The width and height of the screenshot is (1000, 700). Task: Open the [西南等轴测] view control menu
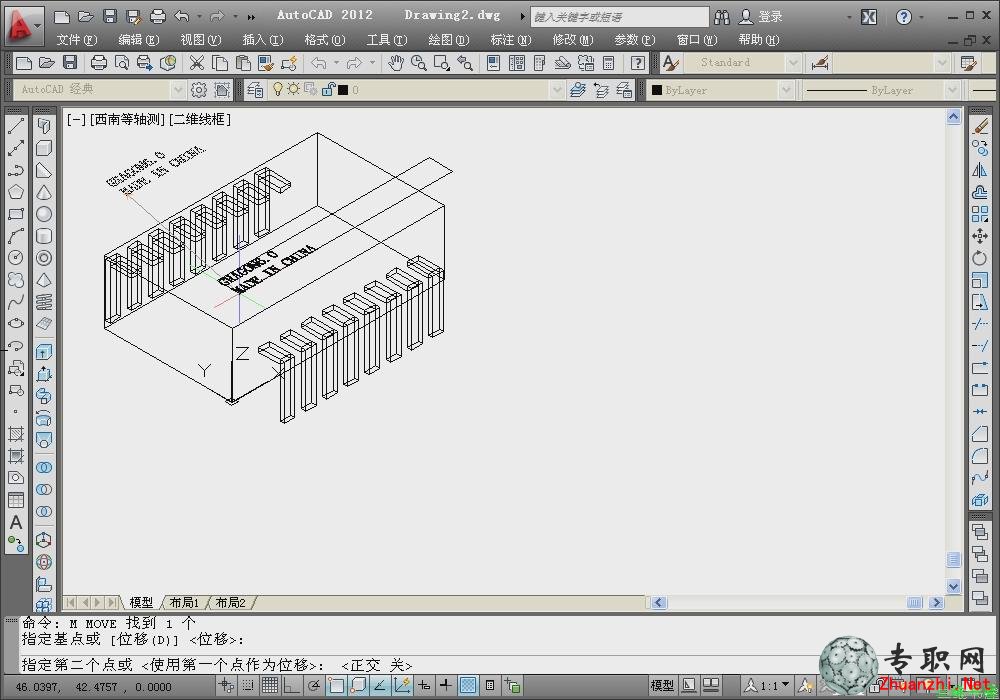coord(128,119)
